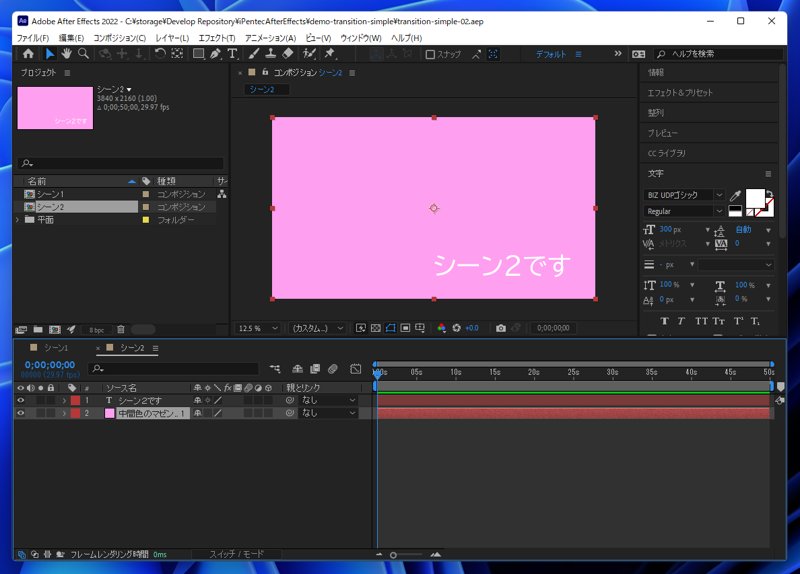The image size is (800, 574).
Task: Hide the シーン2です text layer
Action: click(21, 400)
